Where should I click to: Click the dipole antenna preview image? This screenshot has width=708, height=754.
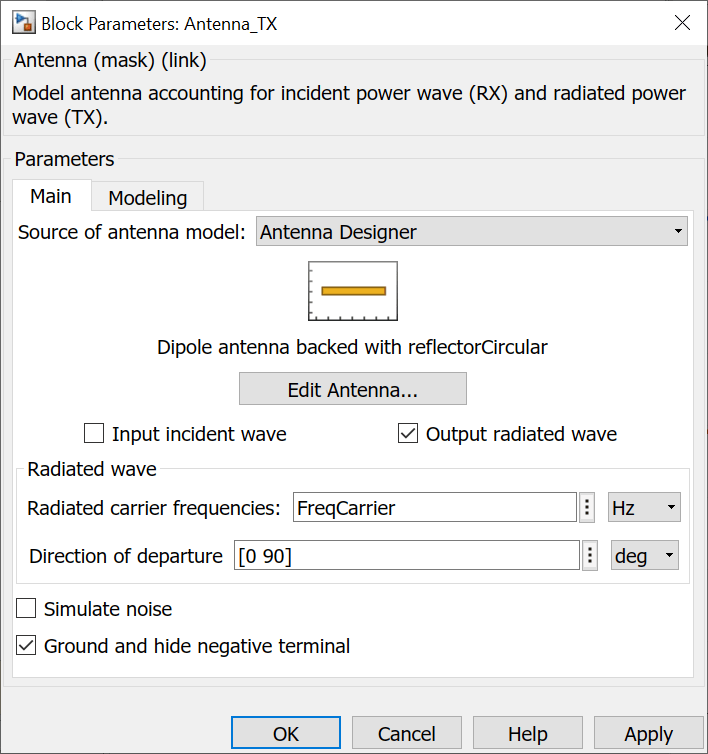pyautogui.click(x=353, y=291)
